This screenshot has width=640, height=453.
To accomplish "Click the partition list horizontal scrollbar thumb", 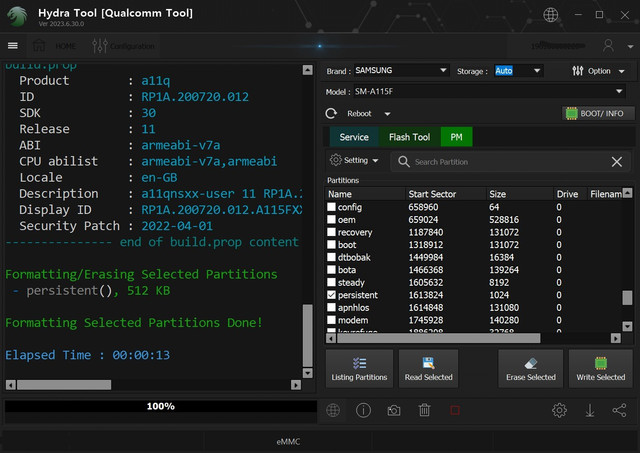I will pyautogui.click(x=439, y=338).
